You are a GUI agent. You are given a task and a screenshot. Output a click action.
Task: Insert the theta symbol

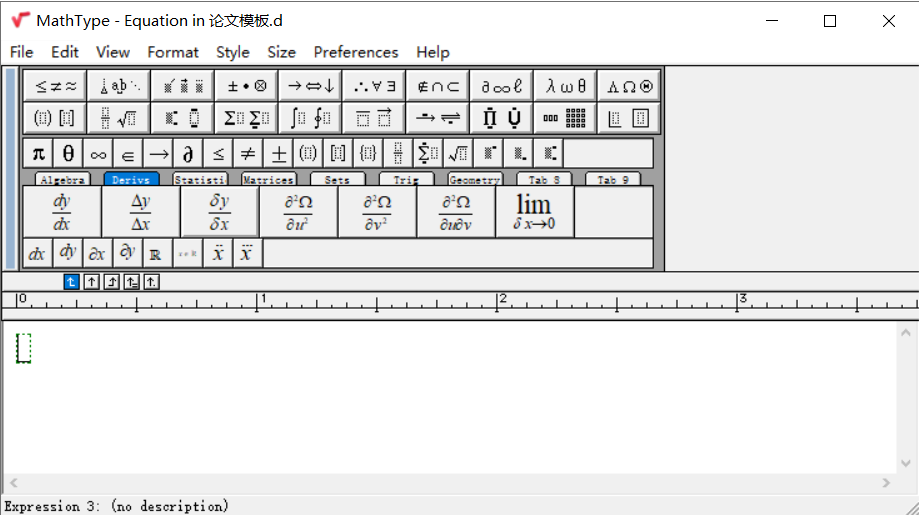[68, 154]
